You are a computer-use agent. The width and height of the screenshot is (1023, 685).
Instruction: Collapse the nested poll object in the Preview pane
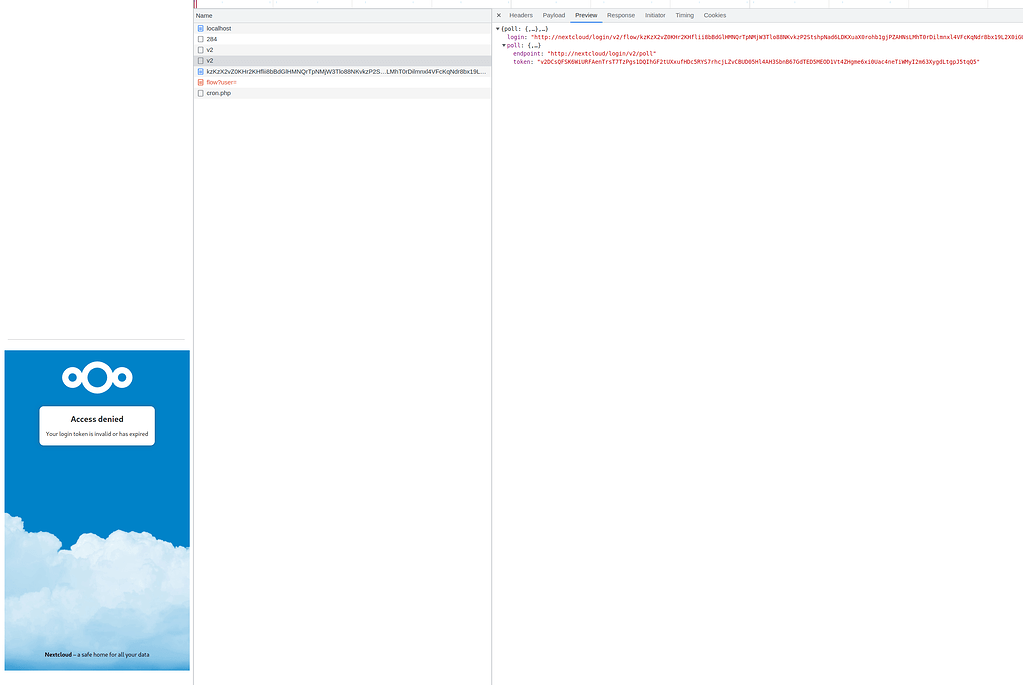[502, 44]
